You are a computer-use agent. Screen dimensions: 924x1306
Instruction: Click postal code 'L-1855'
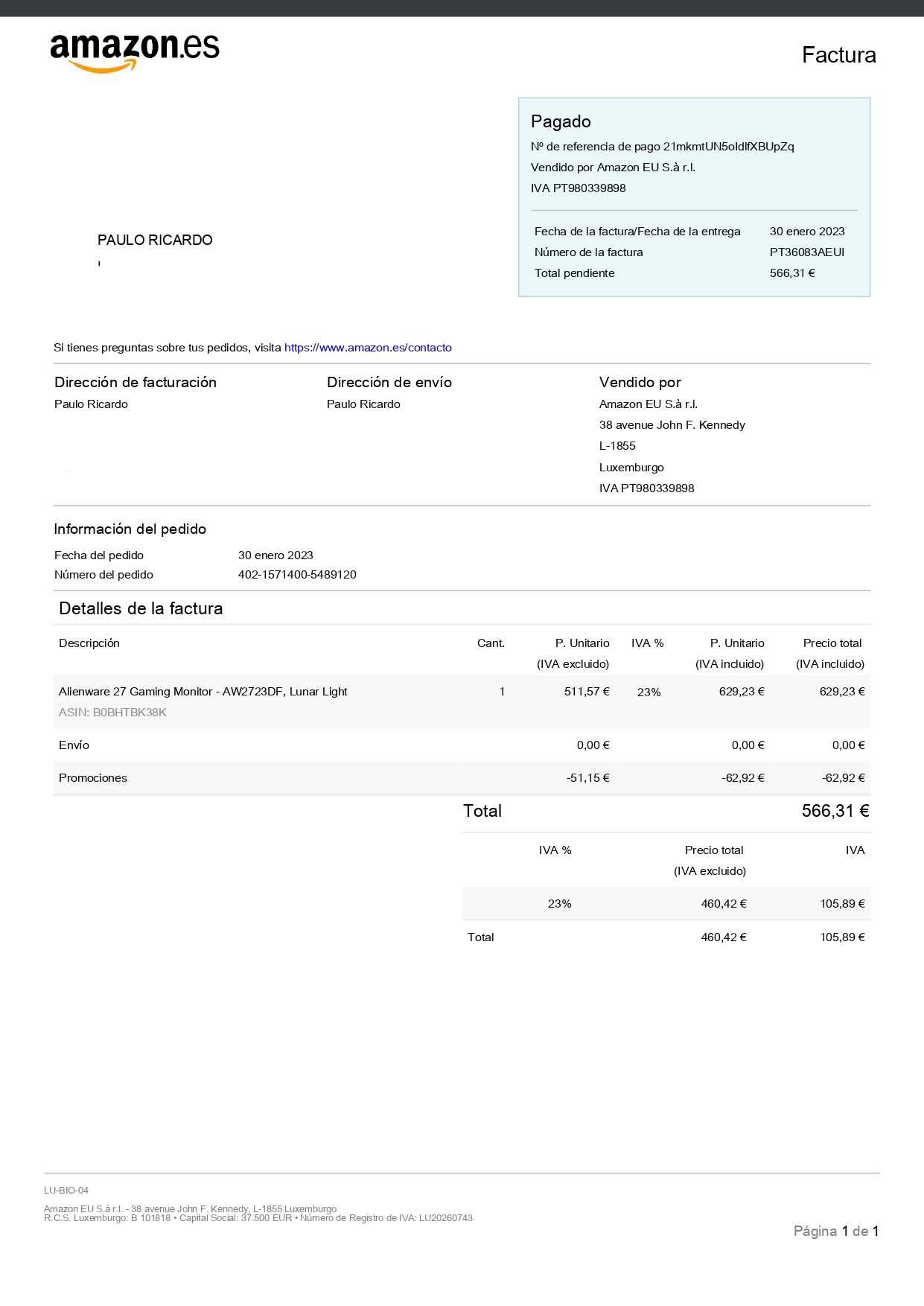(x=617, y=446)
